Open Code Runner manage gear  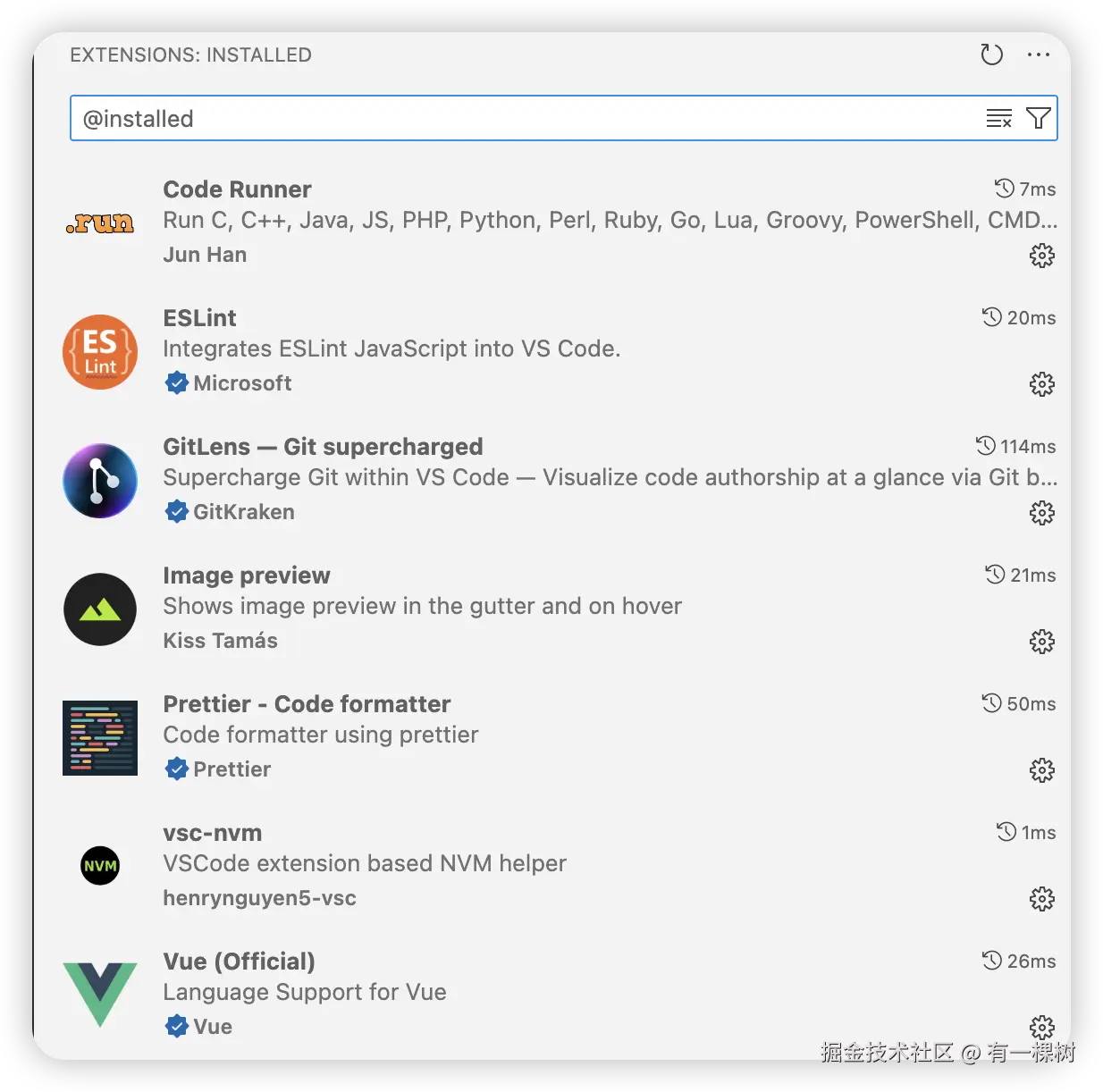1042,256
